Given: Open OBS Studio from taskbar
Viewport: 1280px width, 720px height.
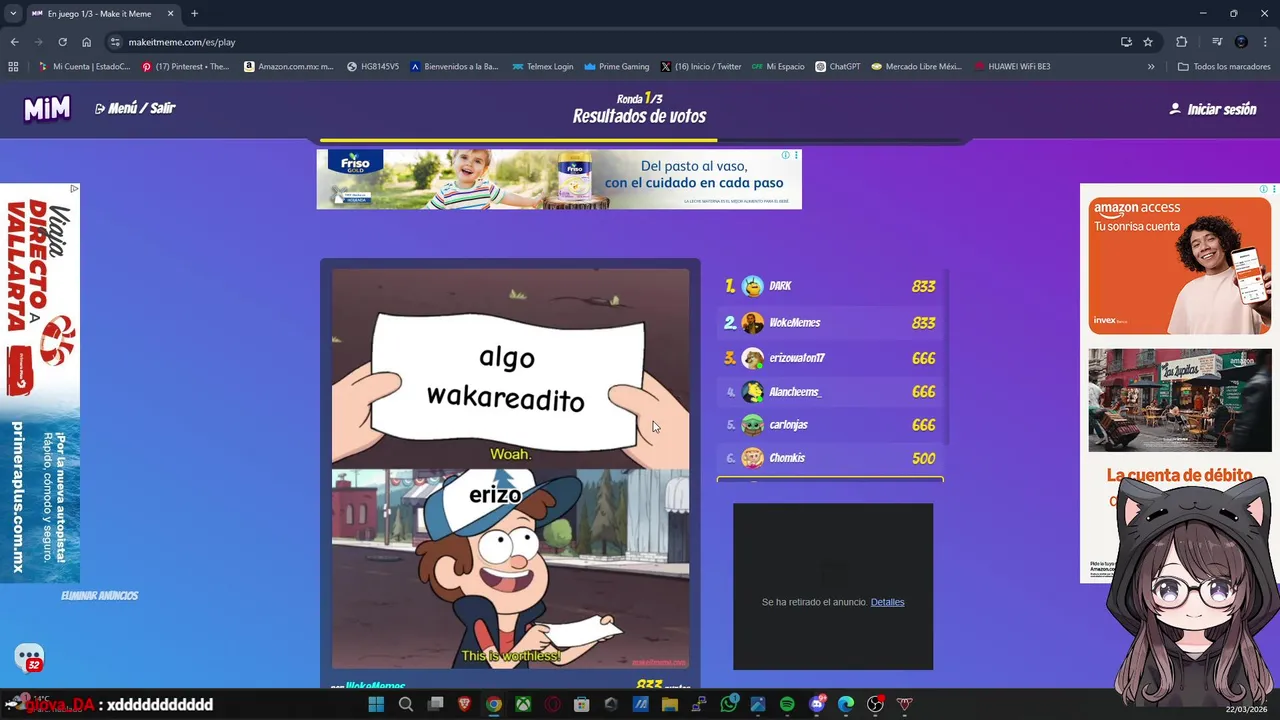Looking at the screenshot, I should tap(876, 704).
